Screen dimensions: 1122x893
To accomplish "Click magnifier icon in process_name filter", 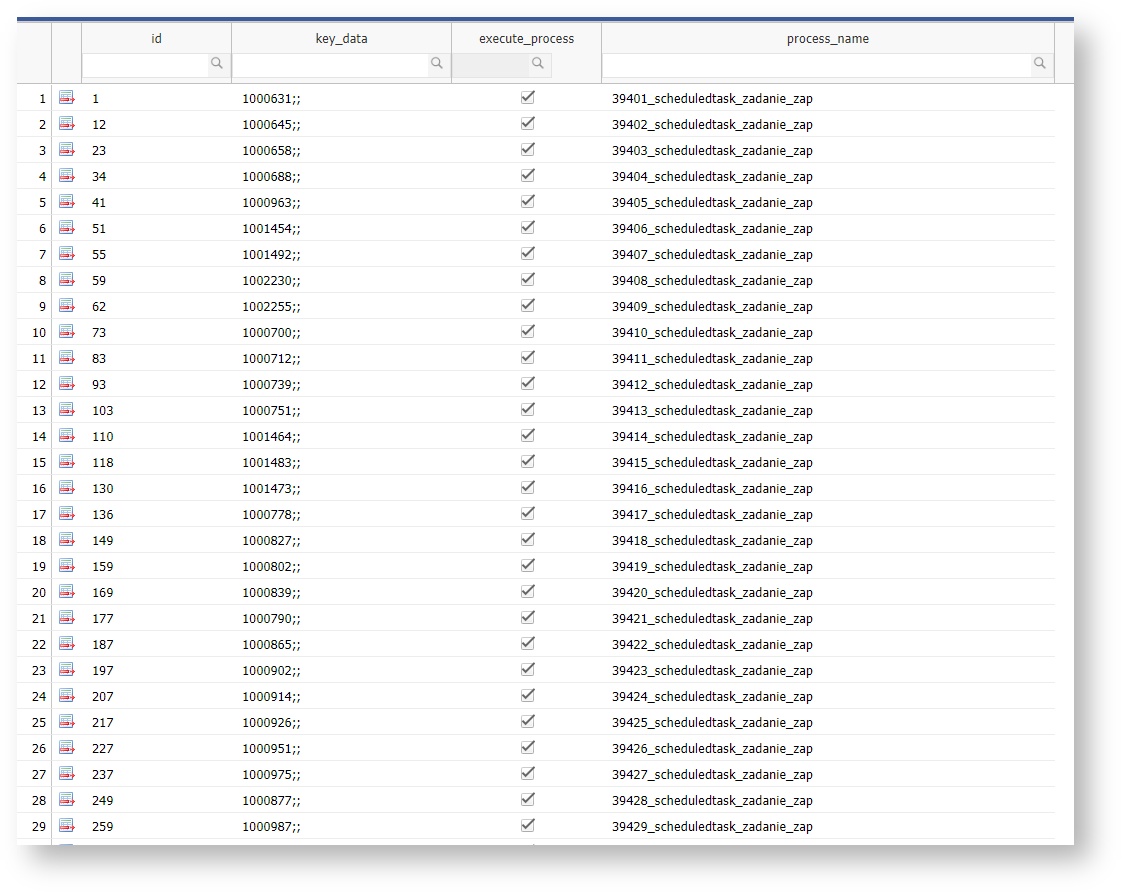I will point(1040,64).
